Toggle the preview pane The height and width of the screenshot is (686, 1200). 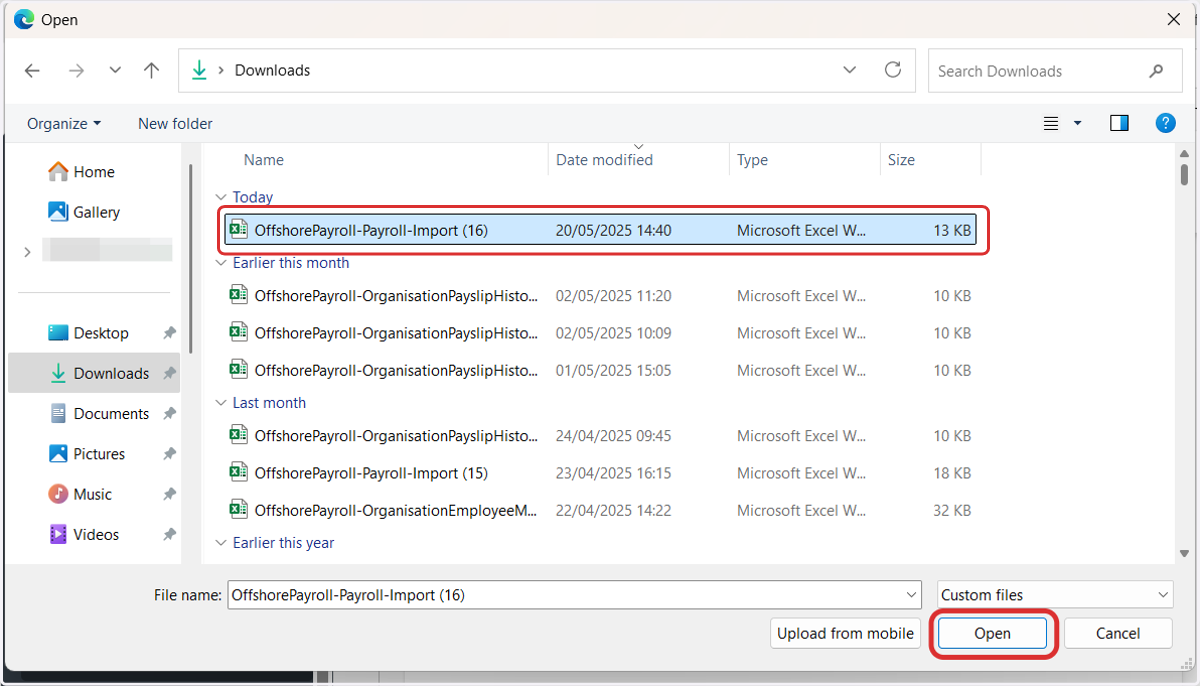pos(1119,124)
